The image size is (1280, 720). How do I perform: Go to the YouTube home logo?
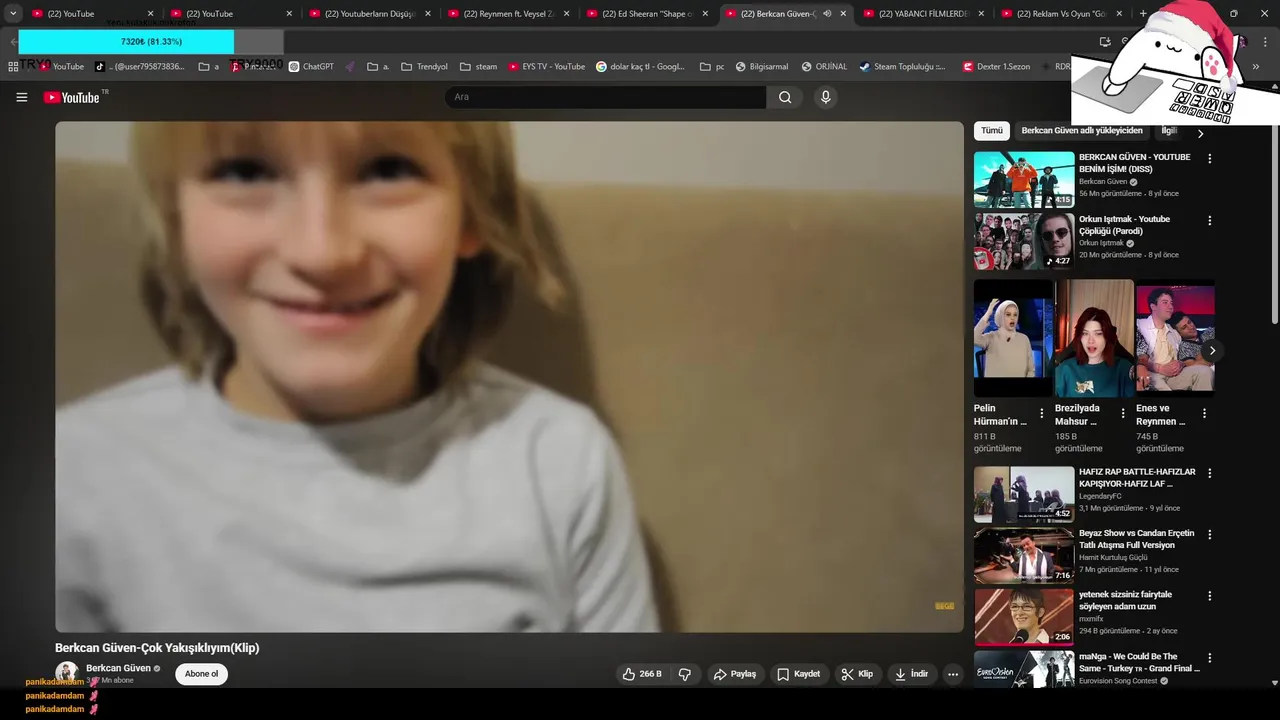(x=72, y=97)
